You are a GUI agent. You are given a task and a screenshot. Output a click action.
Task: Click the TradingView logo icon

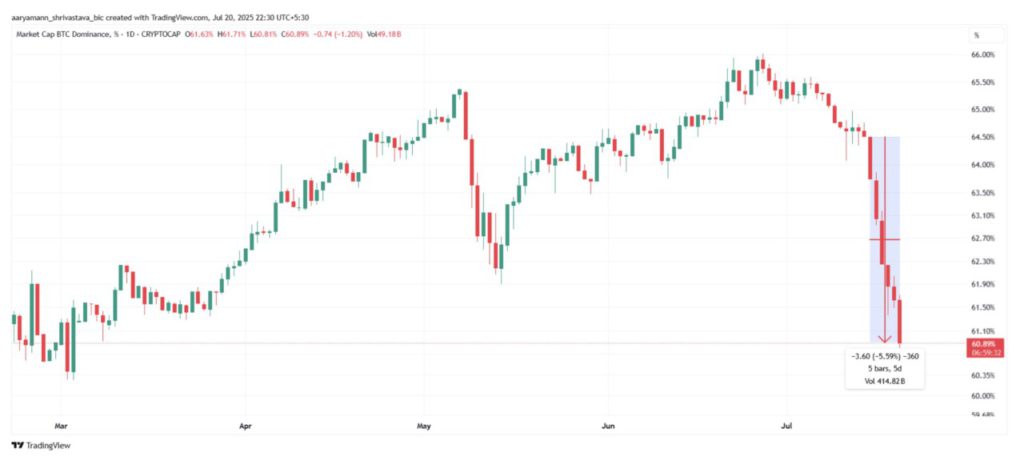click(x=17, y=445)
